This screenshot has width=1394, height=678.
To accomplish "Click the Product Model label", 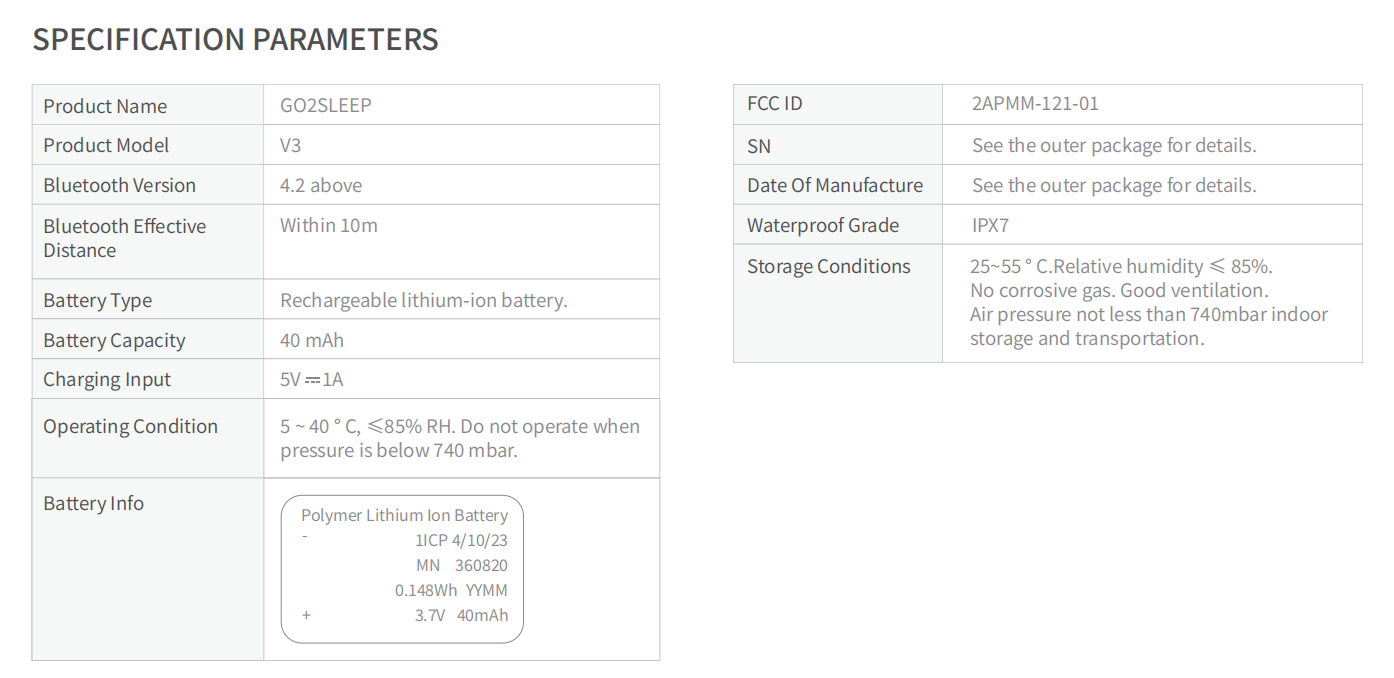I will pos(106,145).
